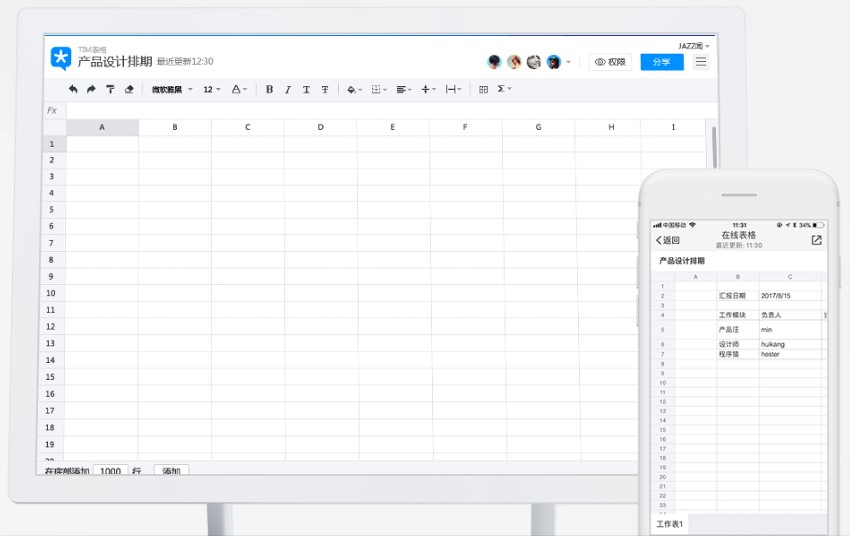Tap the hester cell on the phone
The height and width of the screenshot is (536, 850).
pyautogui.click(x=790, y=354)
